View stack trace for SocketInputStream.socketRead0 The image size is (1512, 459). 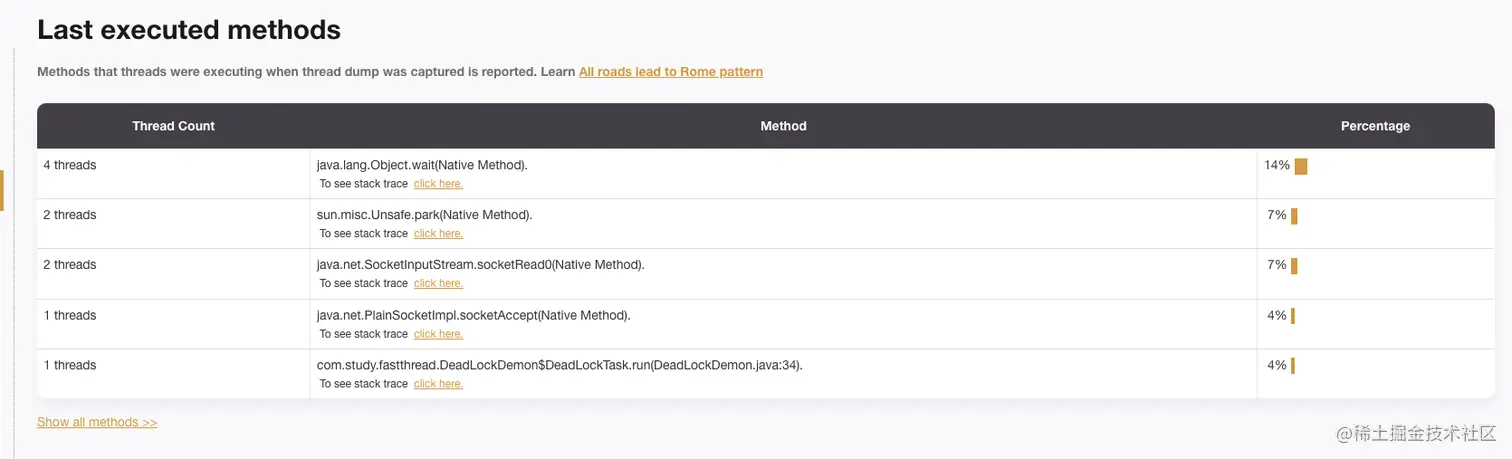point(438,284)
